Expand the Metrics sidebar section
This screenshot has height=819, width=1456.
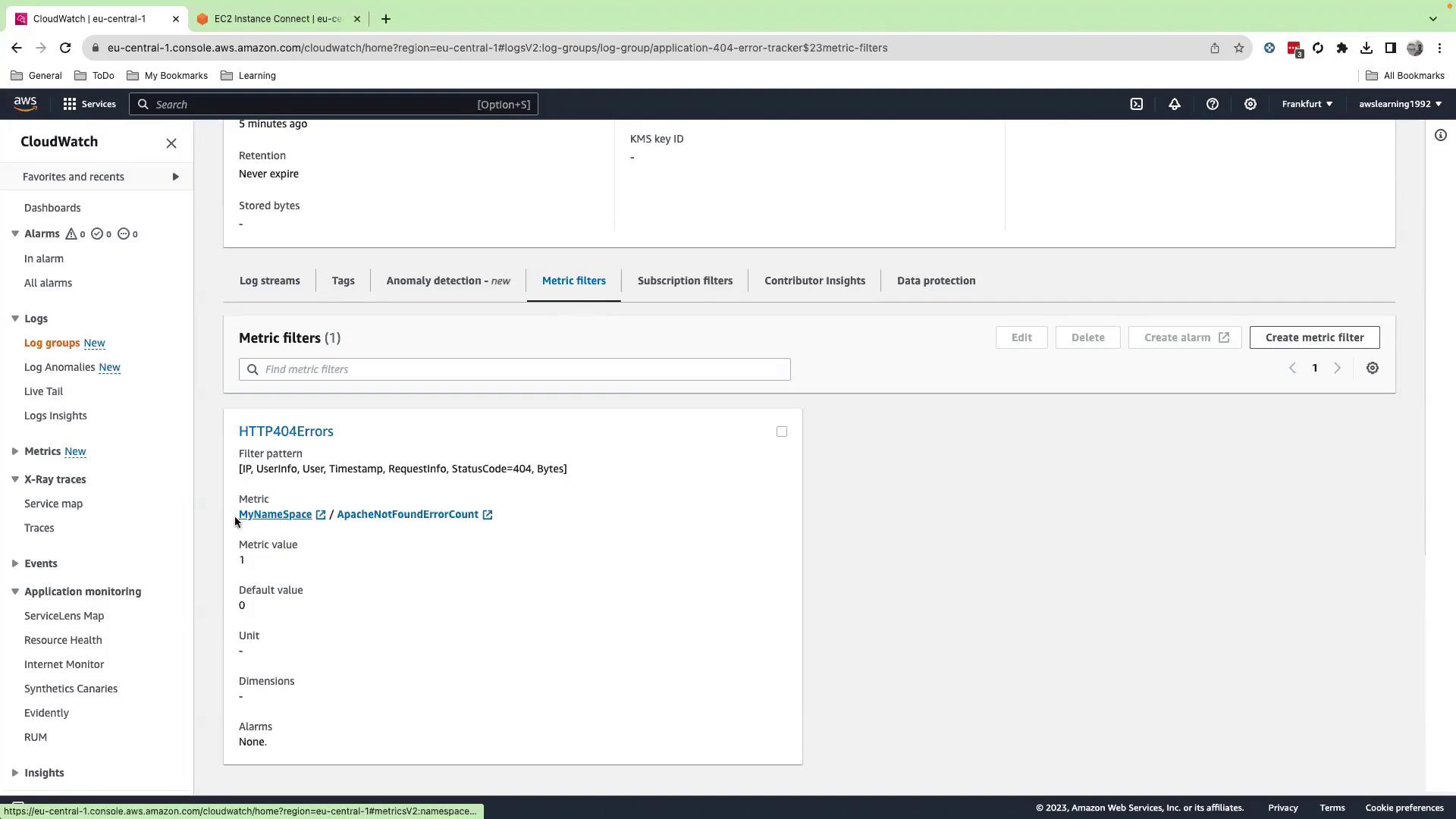coord(15,451)
